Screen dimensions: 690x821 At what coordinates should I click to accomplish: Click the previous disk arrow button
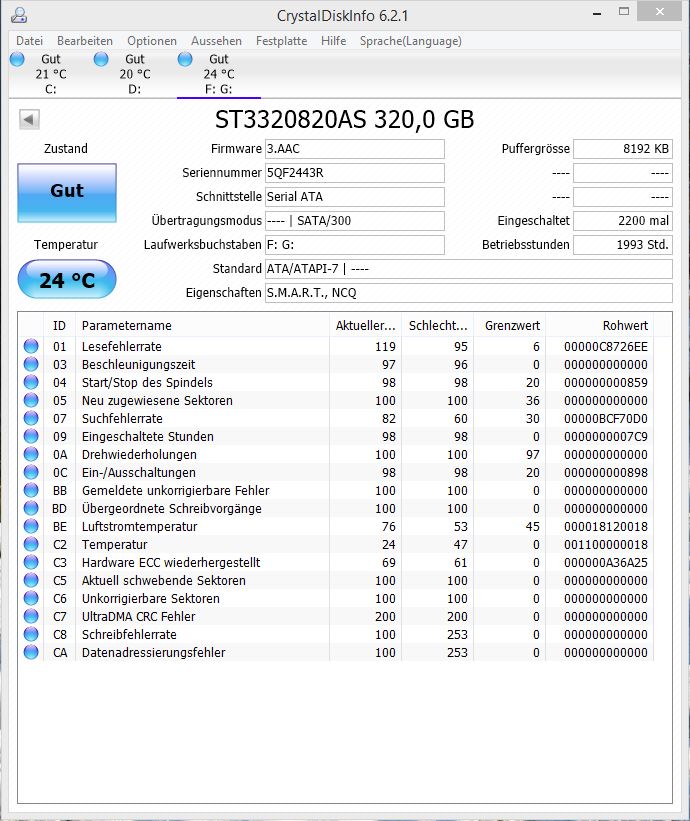tap(29, 119)
